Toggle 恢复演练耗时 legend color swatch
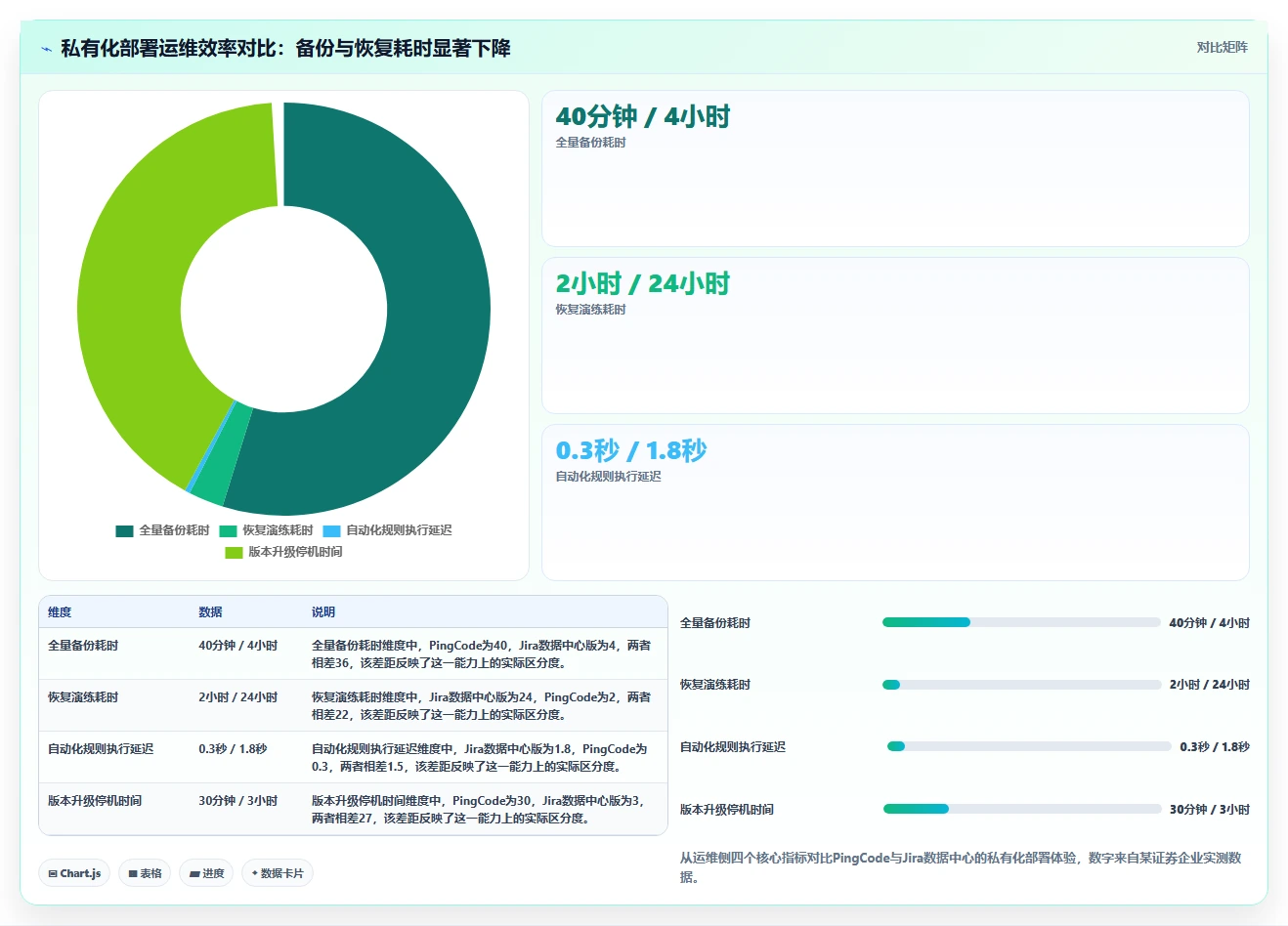 click(228, 530)
